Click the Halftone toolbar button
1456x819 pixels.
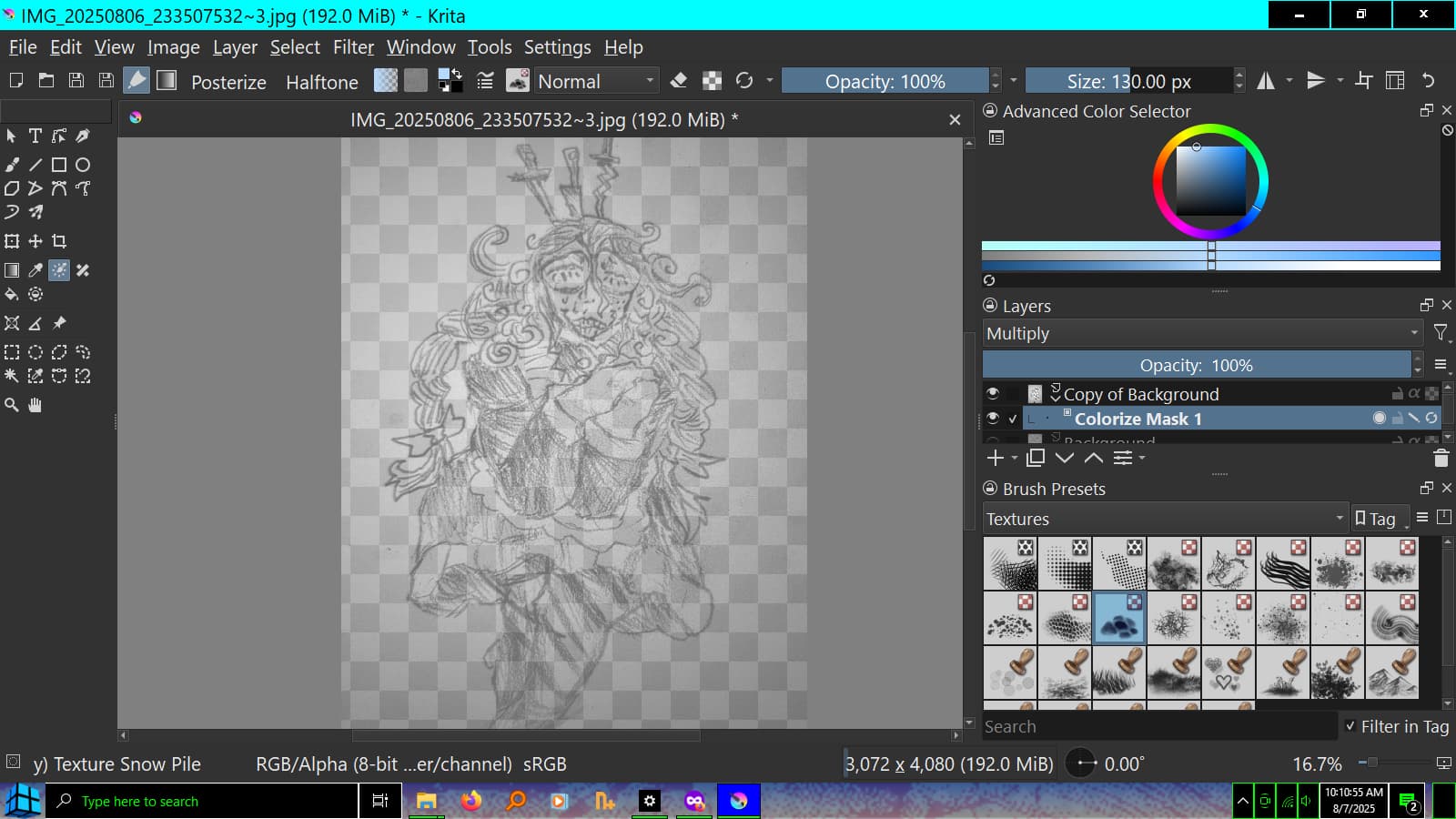322,82
